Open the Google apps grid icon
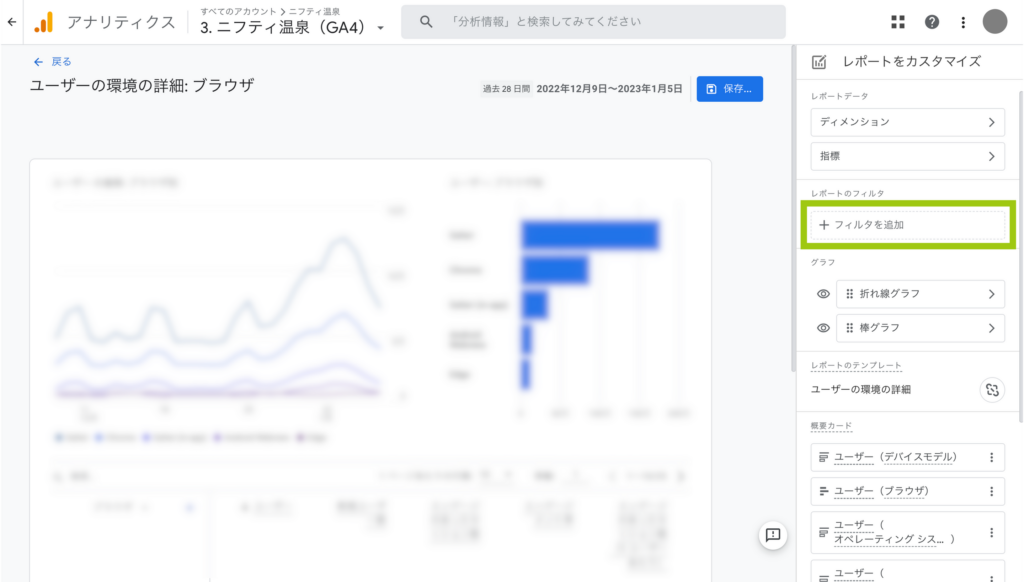The width and height of the screenshot is (1024, 582). 898,22
